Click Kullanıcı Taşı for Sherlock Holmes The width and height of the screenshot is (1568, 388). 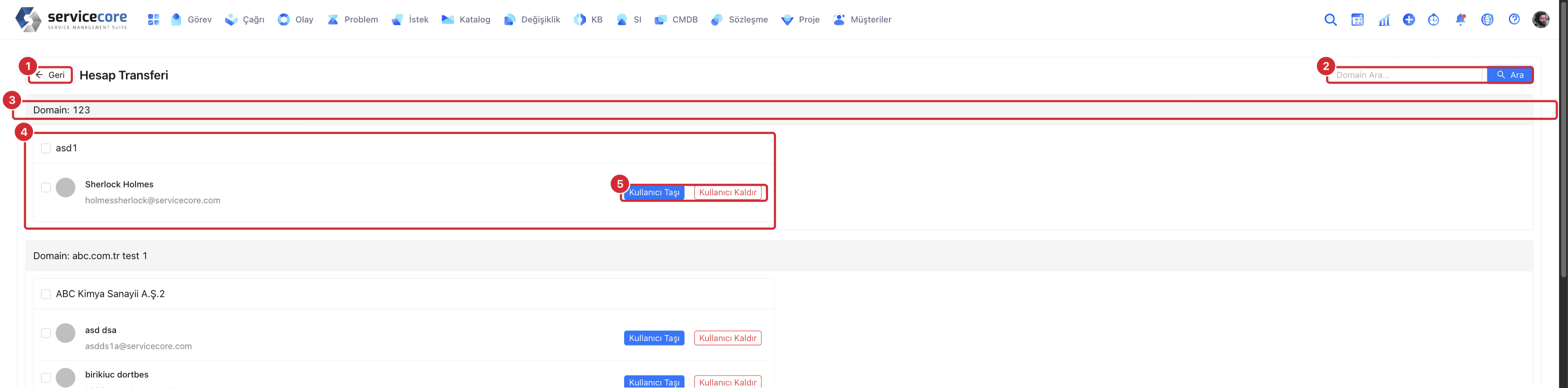click(x=653, y=192)
